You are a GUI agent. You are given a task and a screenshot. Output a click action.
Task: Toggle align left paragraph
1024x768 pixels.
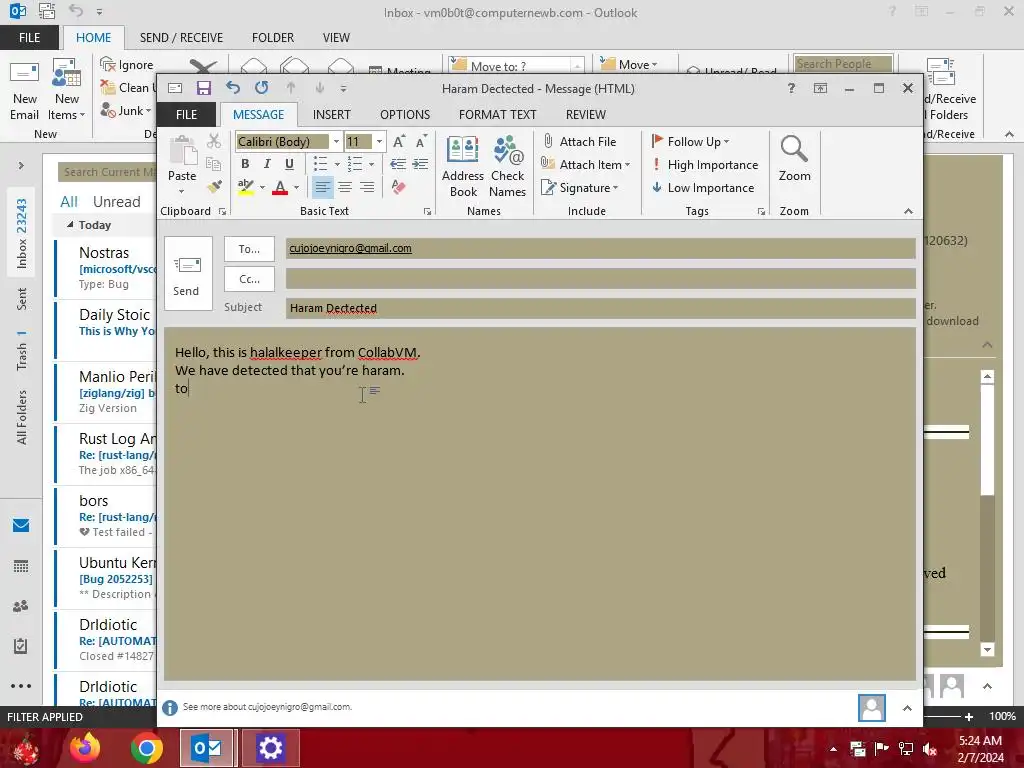322,187
